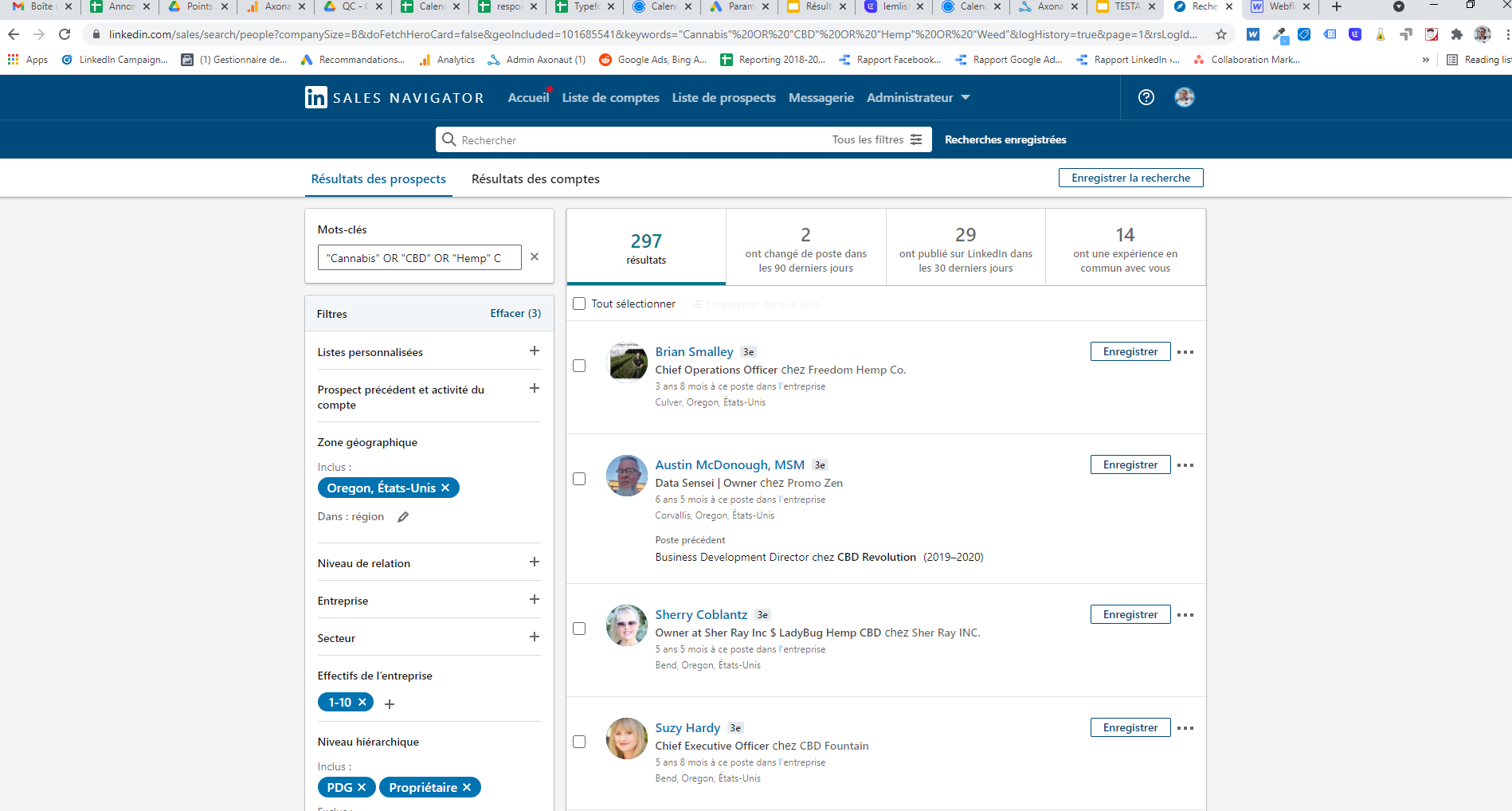Open Recherches enregistrées

tap(1005, 139)
